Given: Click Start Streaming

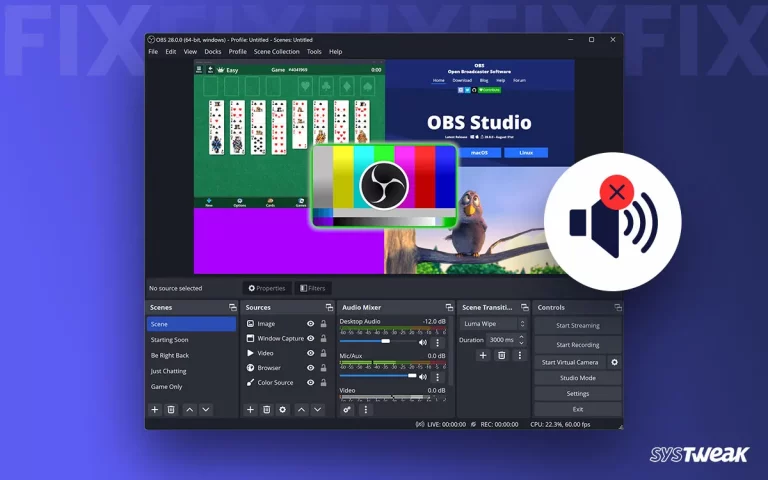Looking at the screenshot, I should click(x=578, y=326).
